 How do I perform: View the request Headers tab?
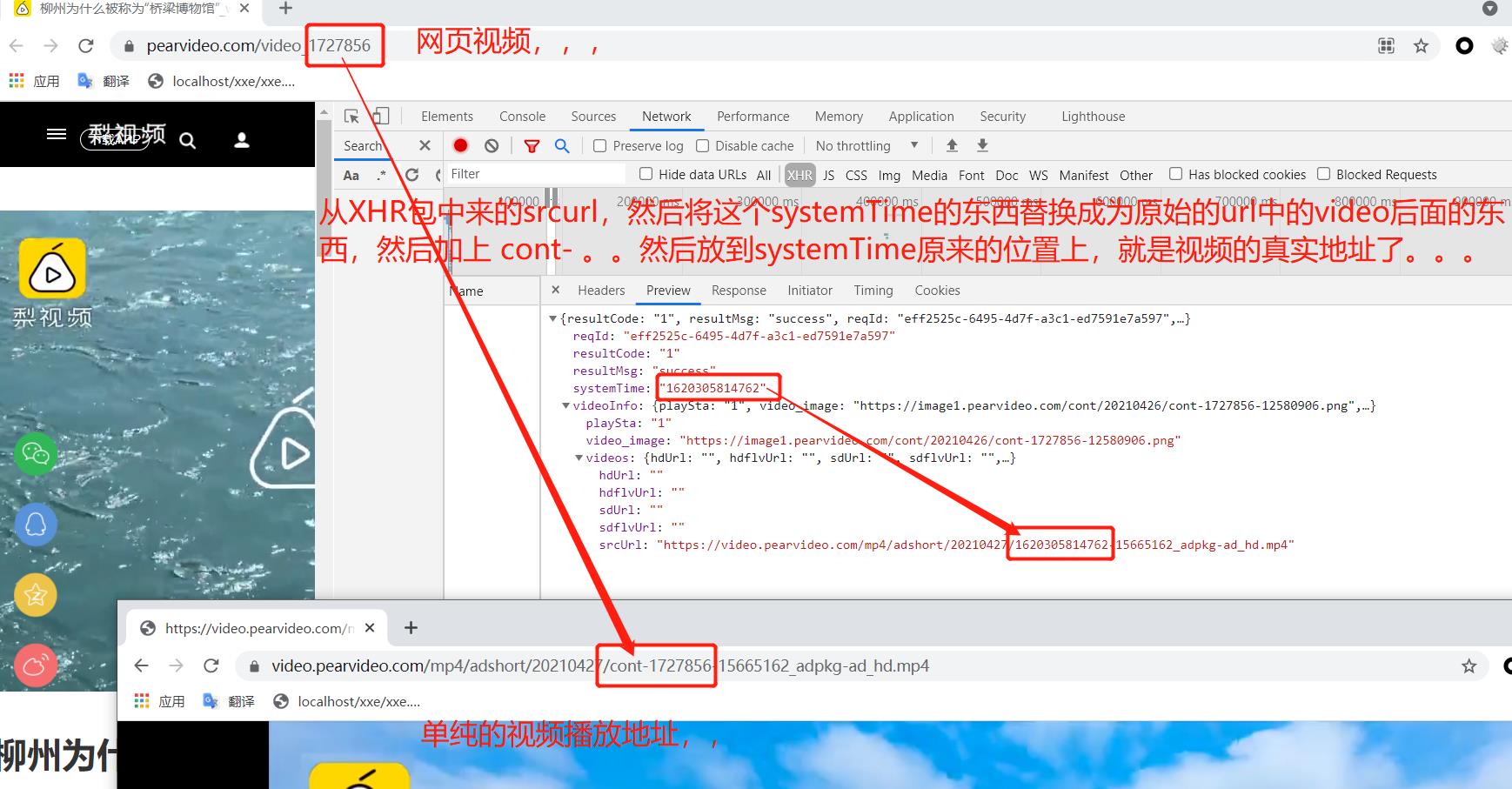tap(601, 291)
